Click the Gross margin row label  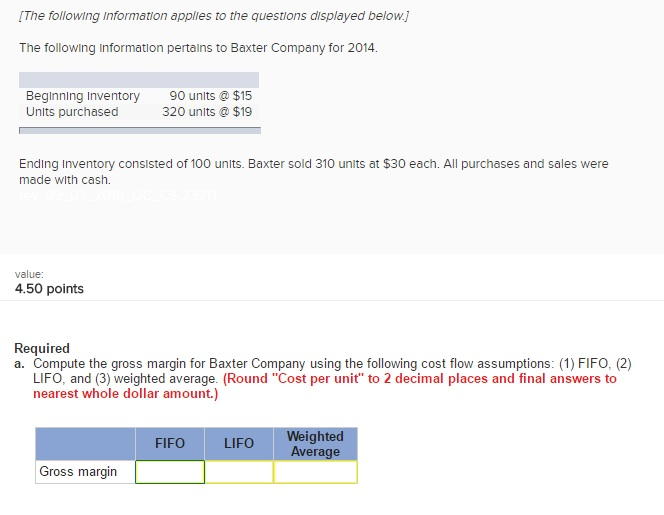pyautogui.click(x=78, y=472)
